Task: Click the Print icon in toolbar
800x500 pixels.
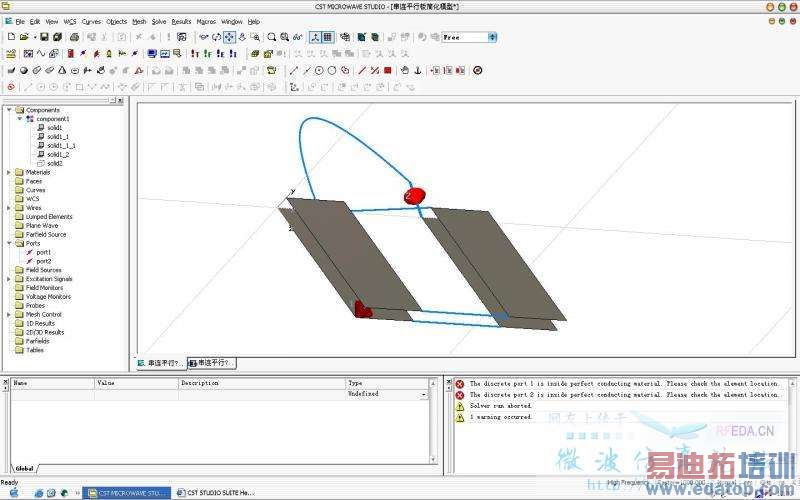Action: tap(74, 37)
